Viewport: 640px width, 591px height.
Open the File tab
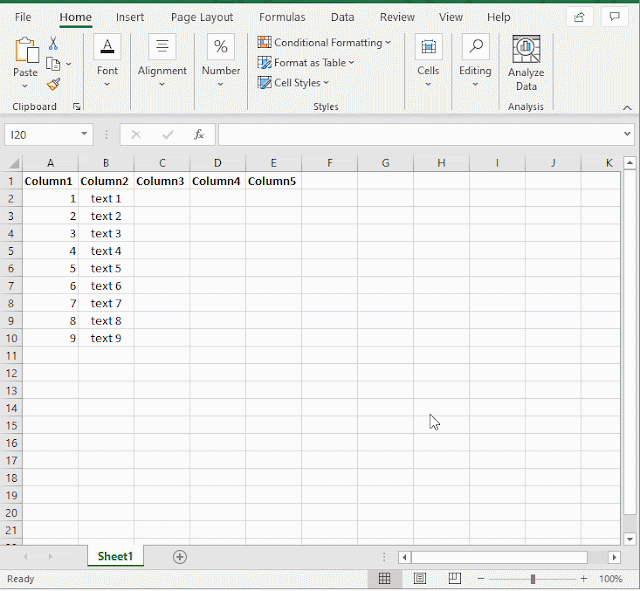(23, 17)
